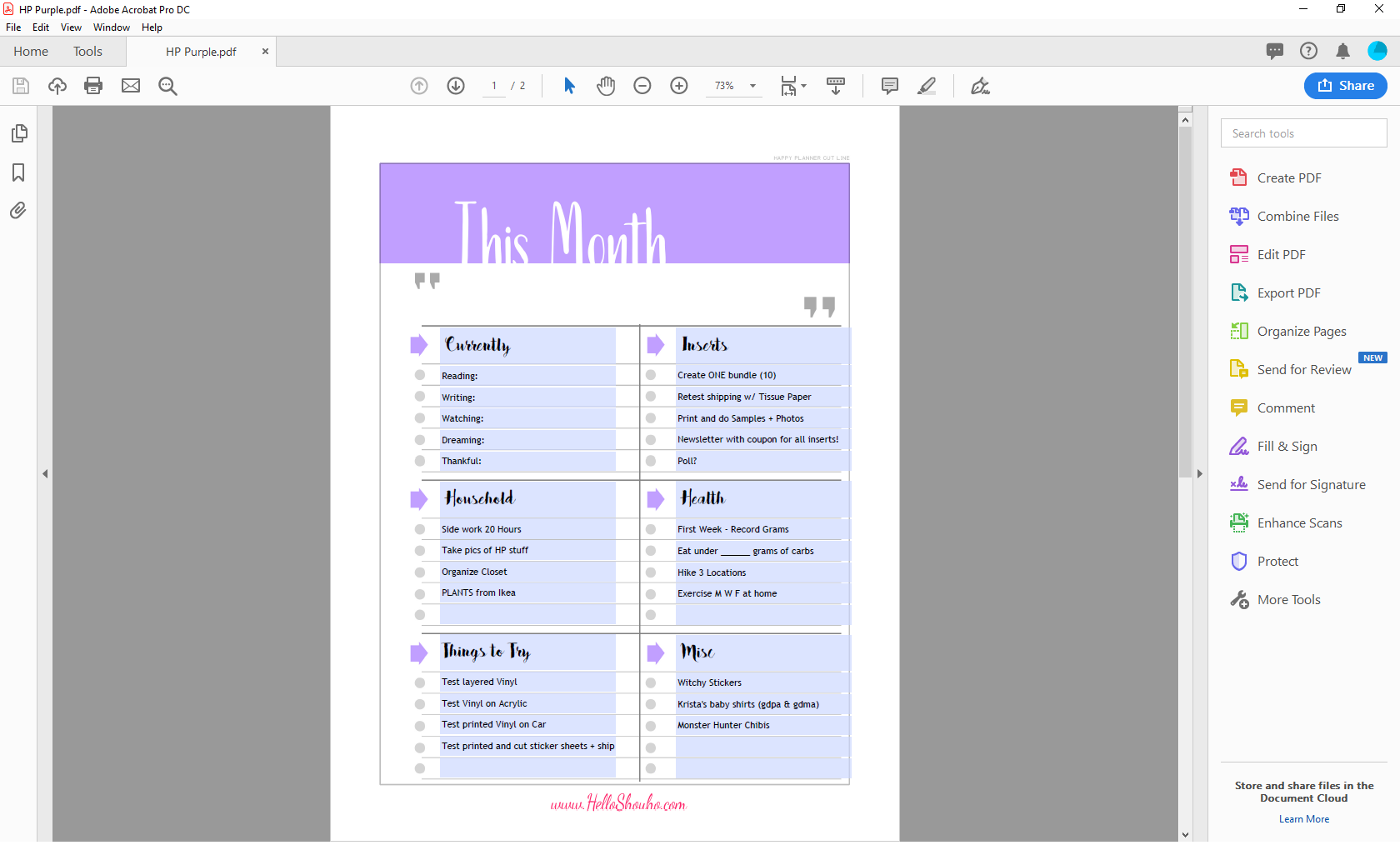
Task: Open the Find text magnifier icon
Action: [x=167, y=86]
